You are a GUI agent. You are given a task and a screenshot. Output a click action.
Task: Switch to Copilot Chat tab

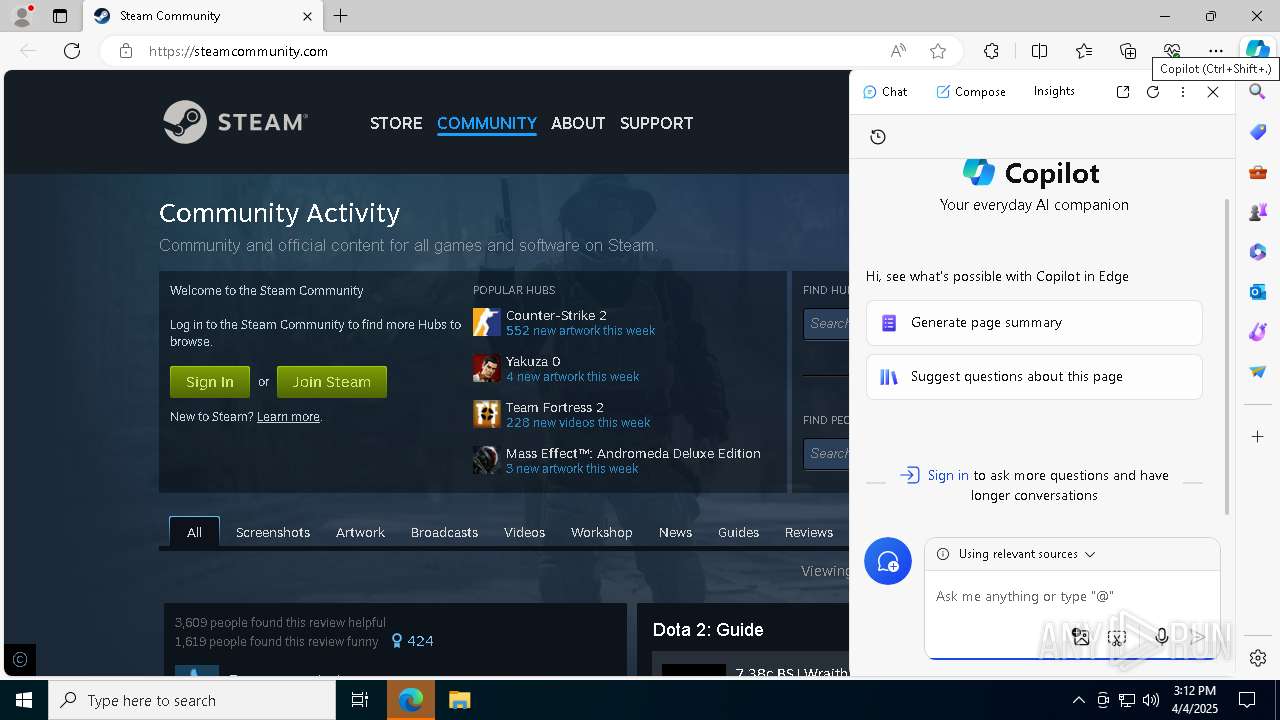pos(885,92)
